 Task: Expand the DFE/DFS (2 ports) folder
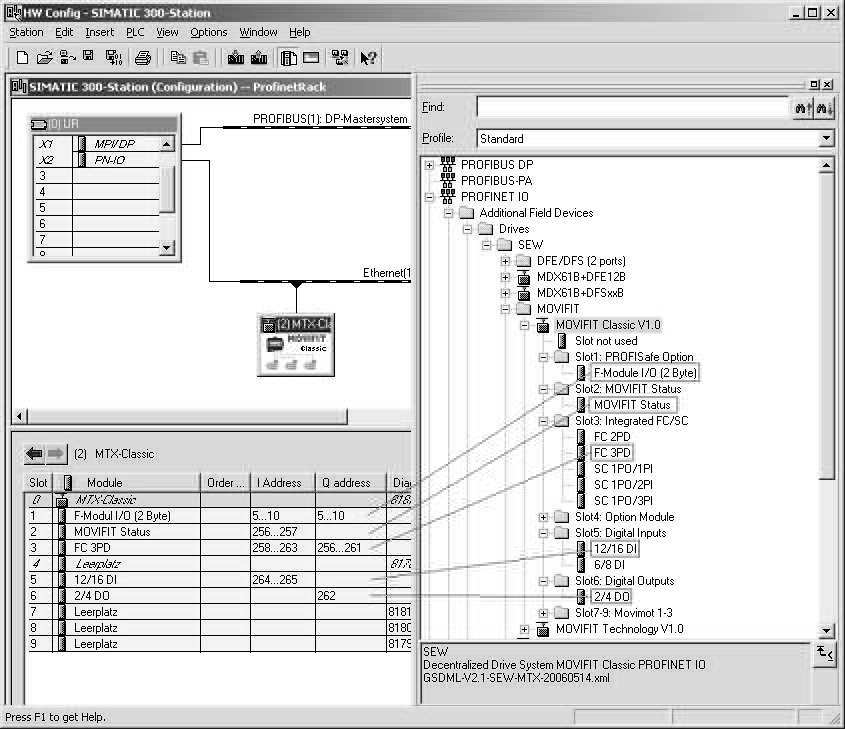pyautogui.click(x=505, y=261)
